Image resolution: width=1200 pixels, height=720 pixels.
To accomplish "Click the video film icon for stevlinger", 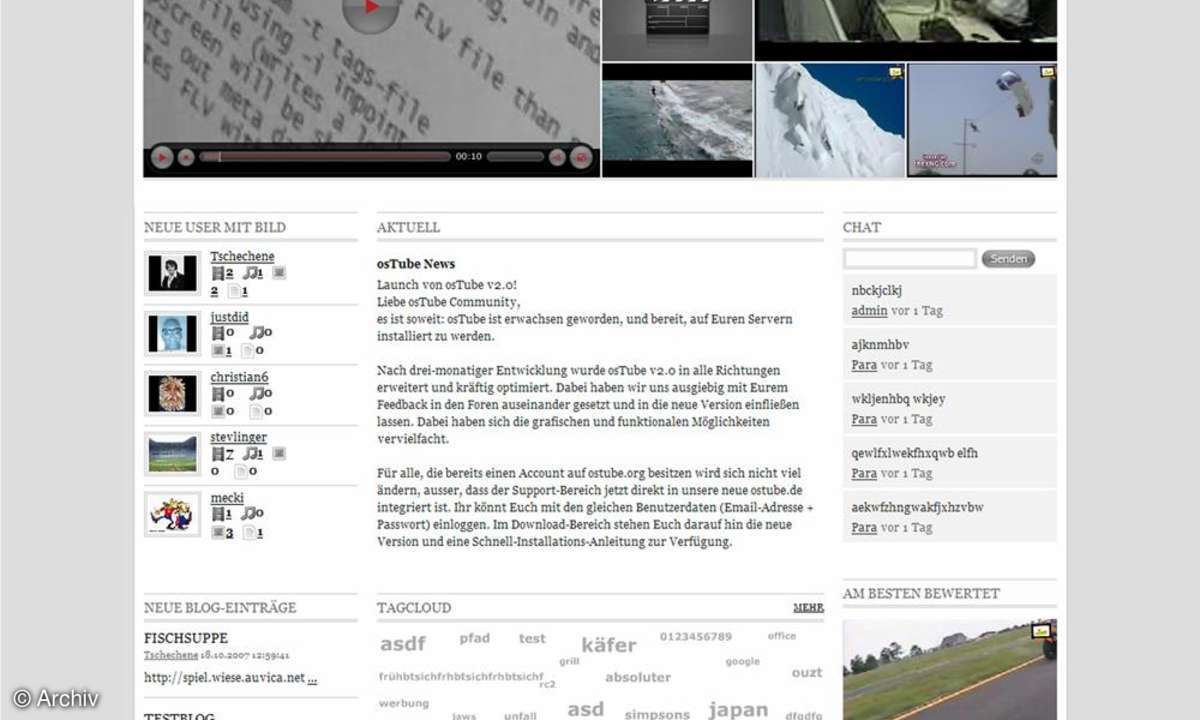I will pyautogui.click(x=218, y=454).
